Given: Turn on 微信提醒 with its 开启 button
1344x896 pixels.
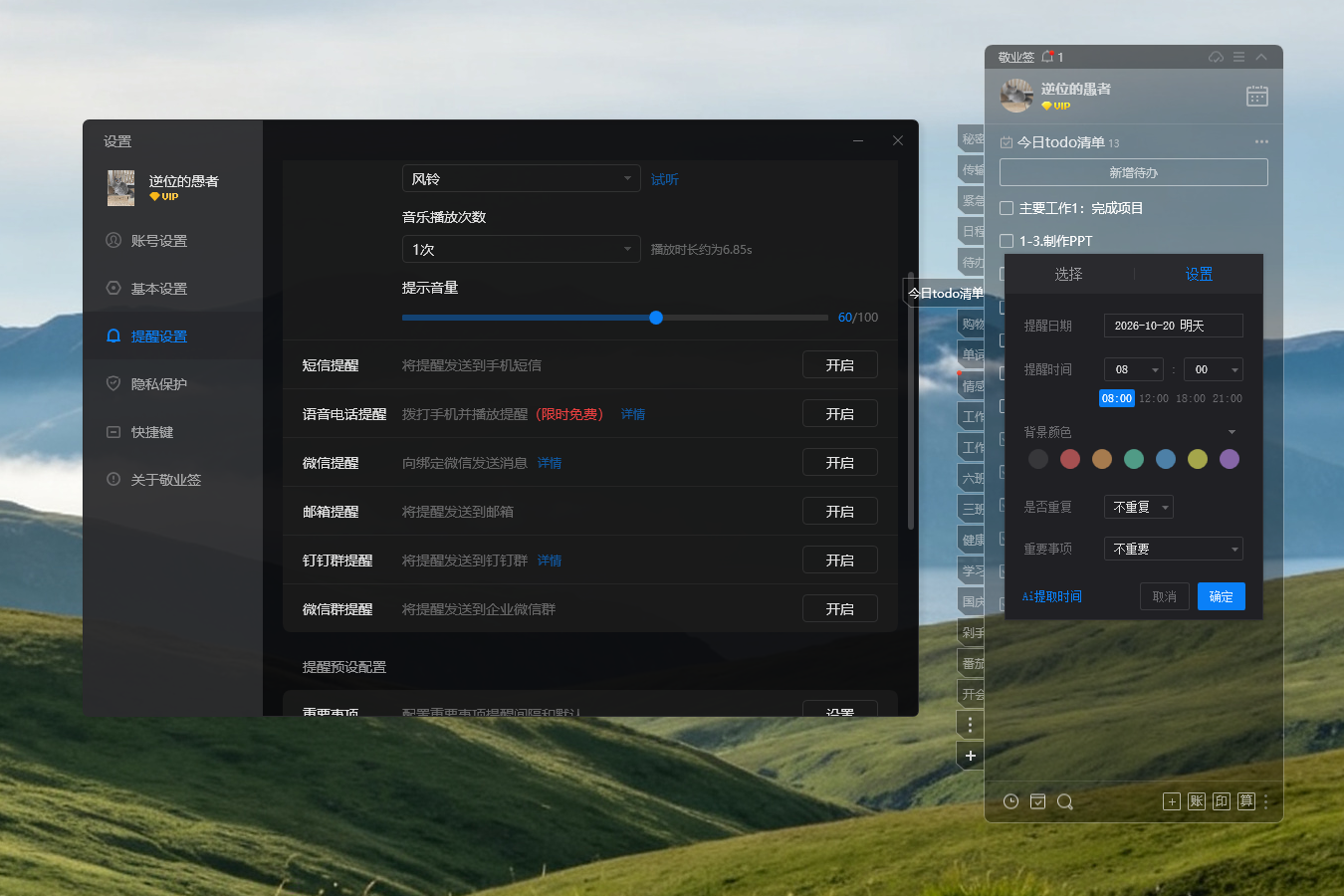Looking at the screenshot, I should point(840,463).
